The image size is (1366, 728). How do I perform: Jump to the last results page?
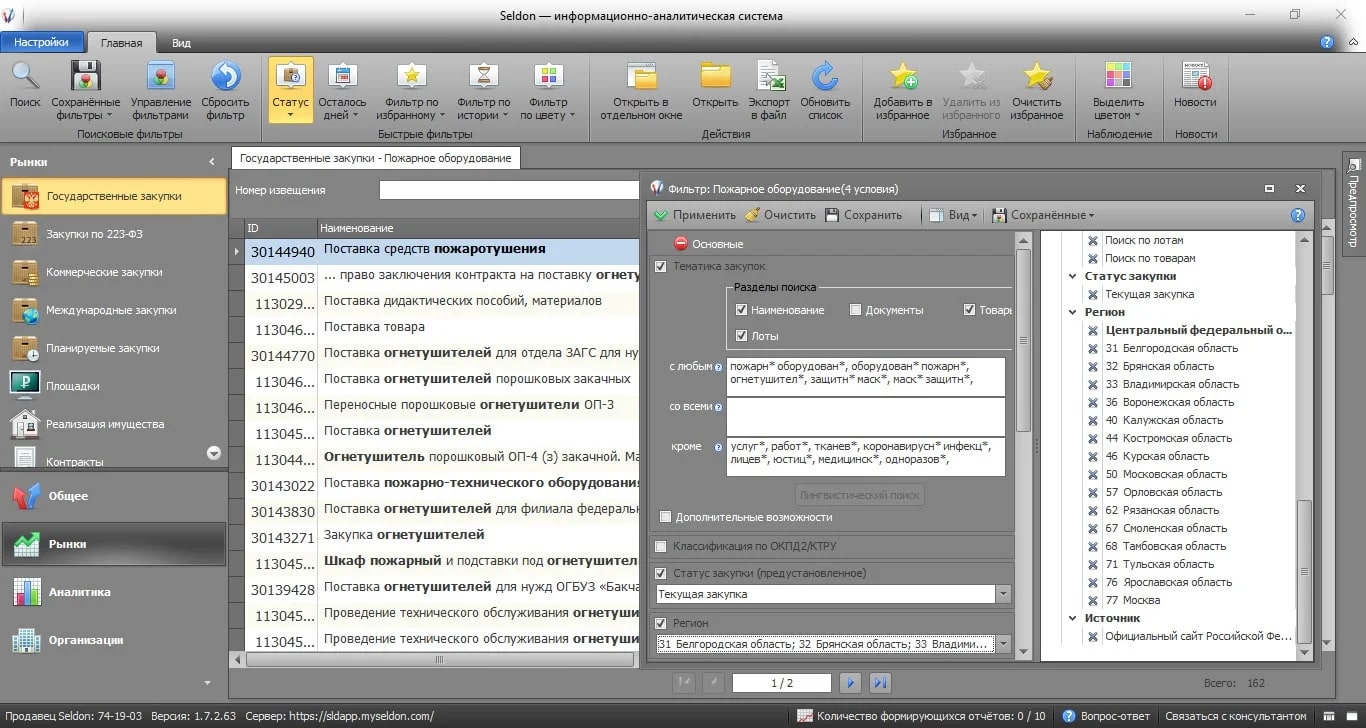[880, 683]
